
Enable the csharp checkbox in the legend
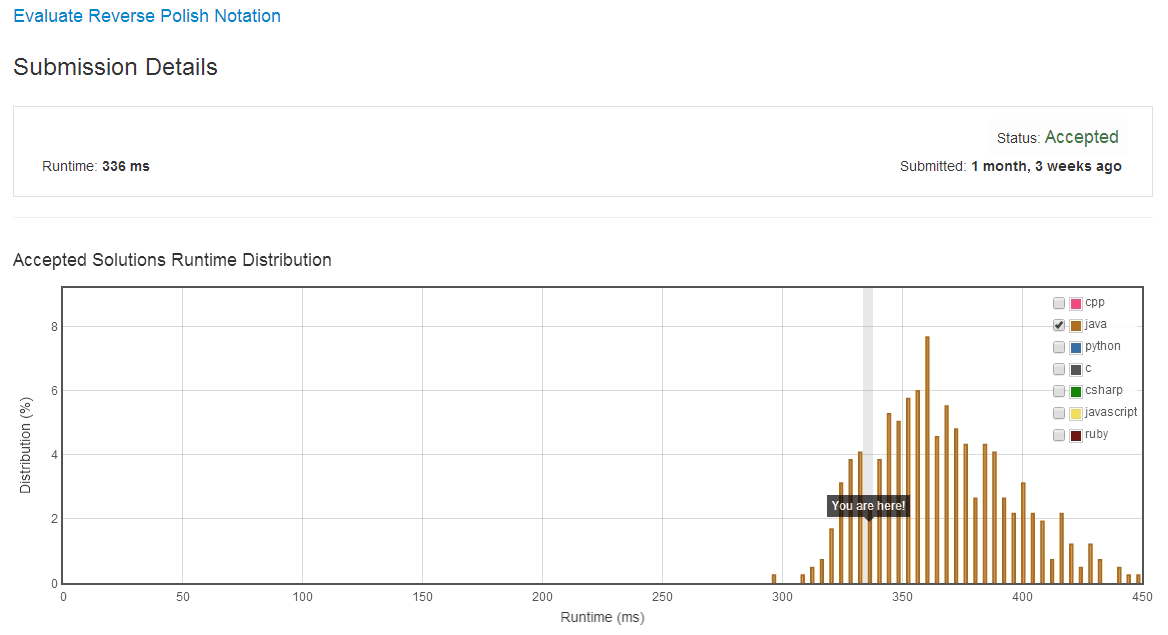(x=1058, y=391)
